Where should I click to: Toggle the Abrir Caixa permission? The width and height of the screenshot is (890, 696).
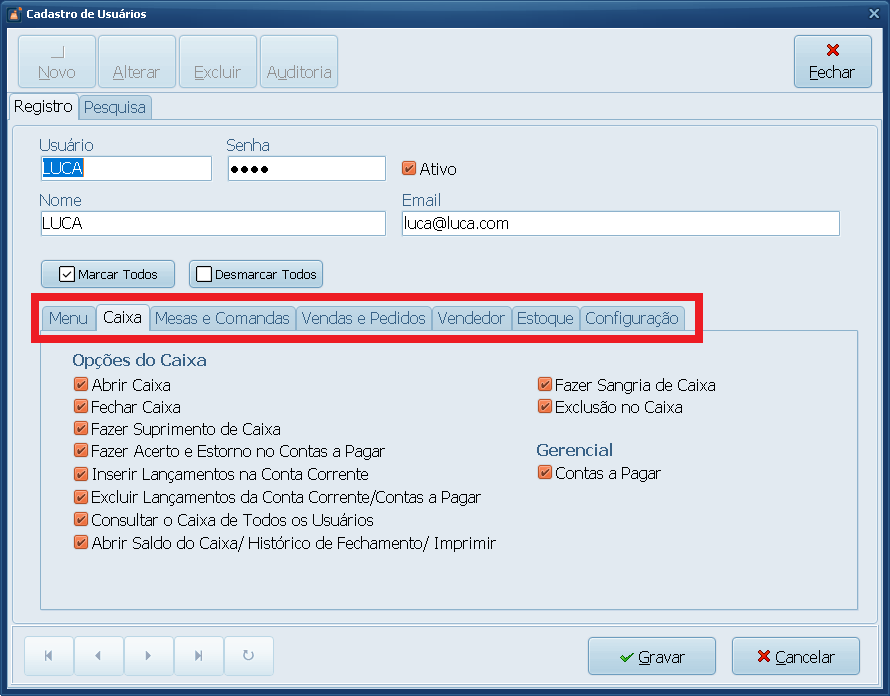81,384
